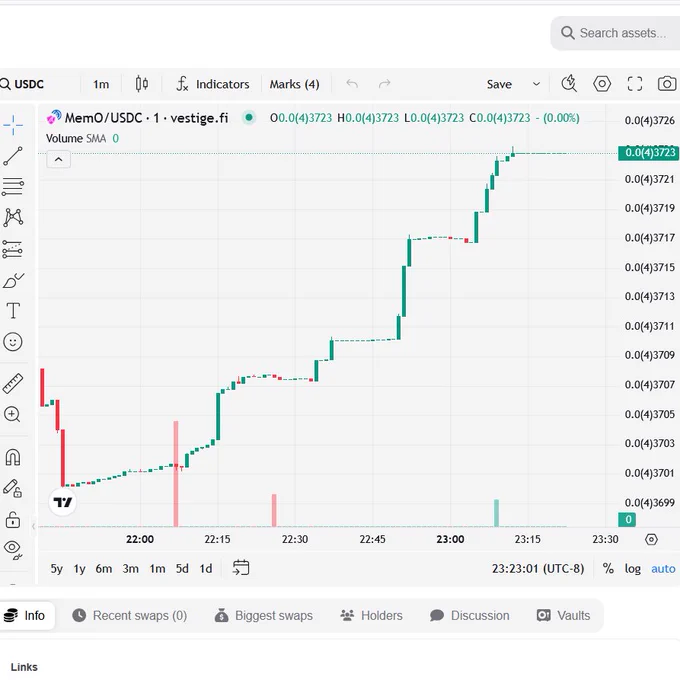Change the 1m time interval

click(101, 84)
